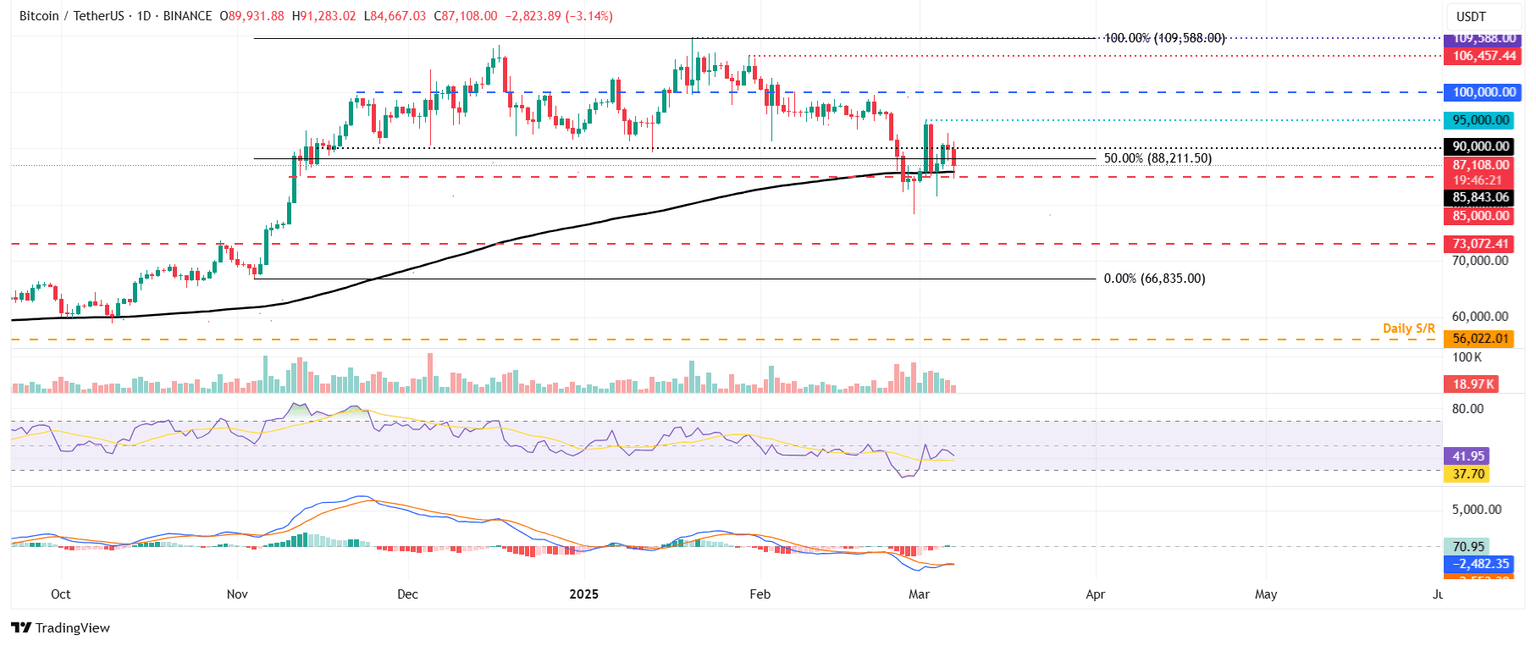Click the 37.70 RSI average label

tap(1467, 474)
